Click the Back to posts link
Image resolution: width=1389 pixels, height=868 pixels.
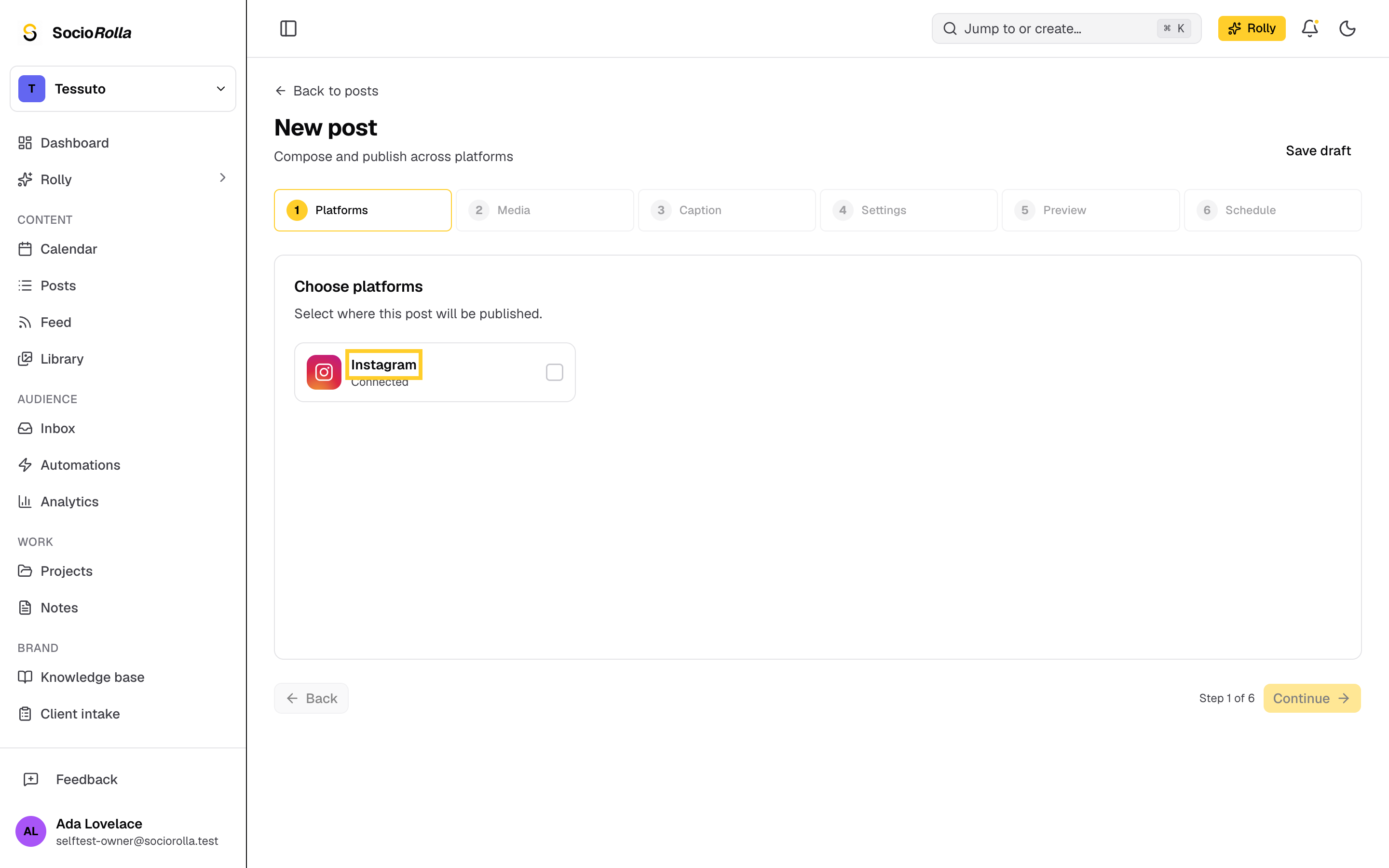pyautogui.click(x=327, y=91)
